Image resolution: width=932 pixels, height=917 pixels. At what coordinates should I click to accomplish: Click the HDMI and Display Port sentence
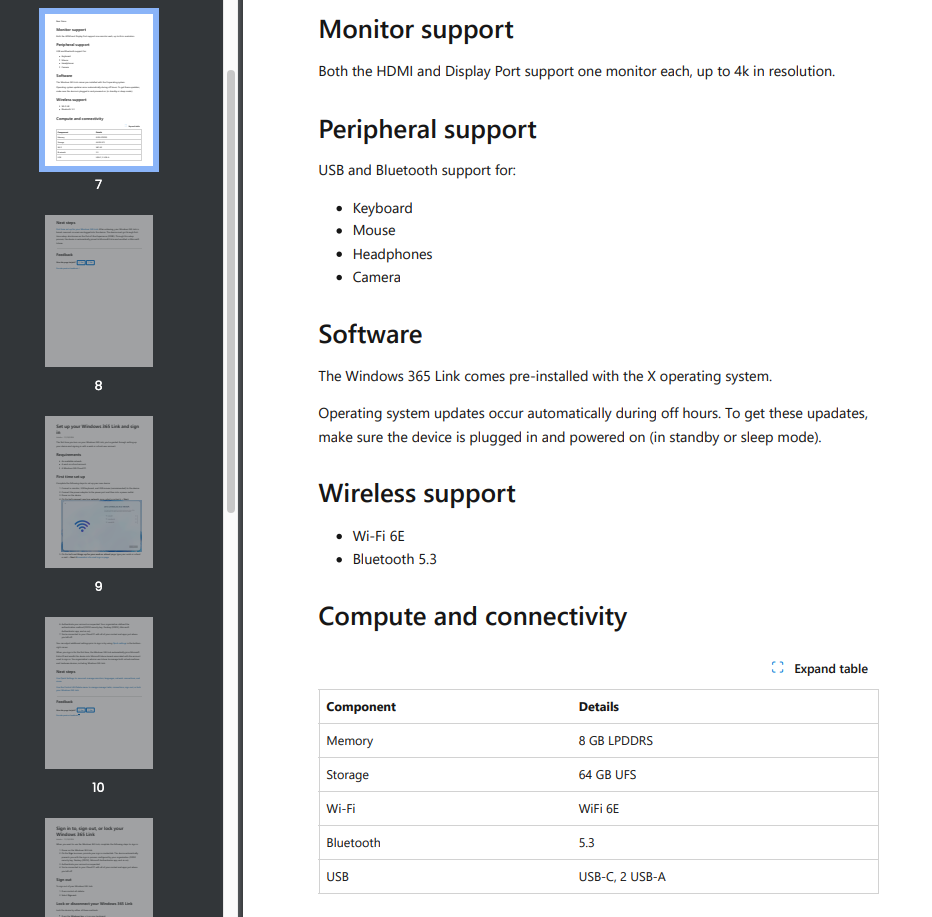577,71
